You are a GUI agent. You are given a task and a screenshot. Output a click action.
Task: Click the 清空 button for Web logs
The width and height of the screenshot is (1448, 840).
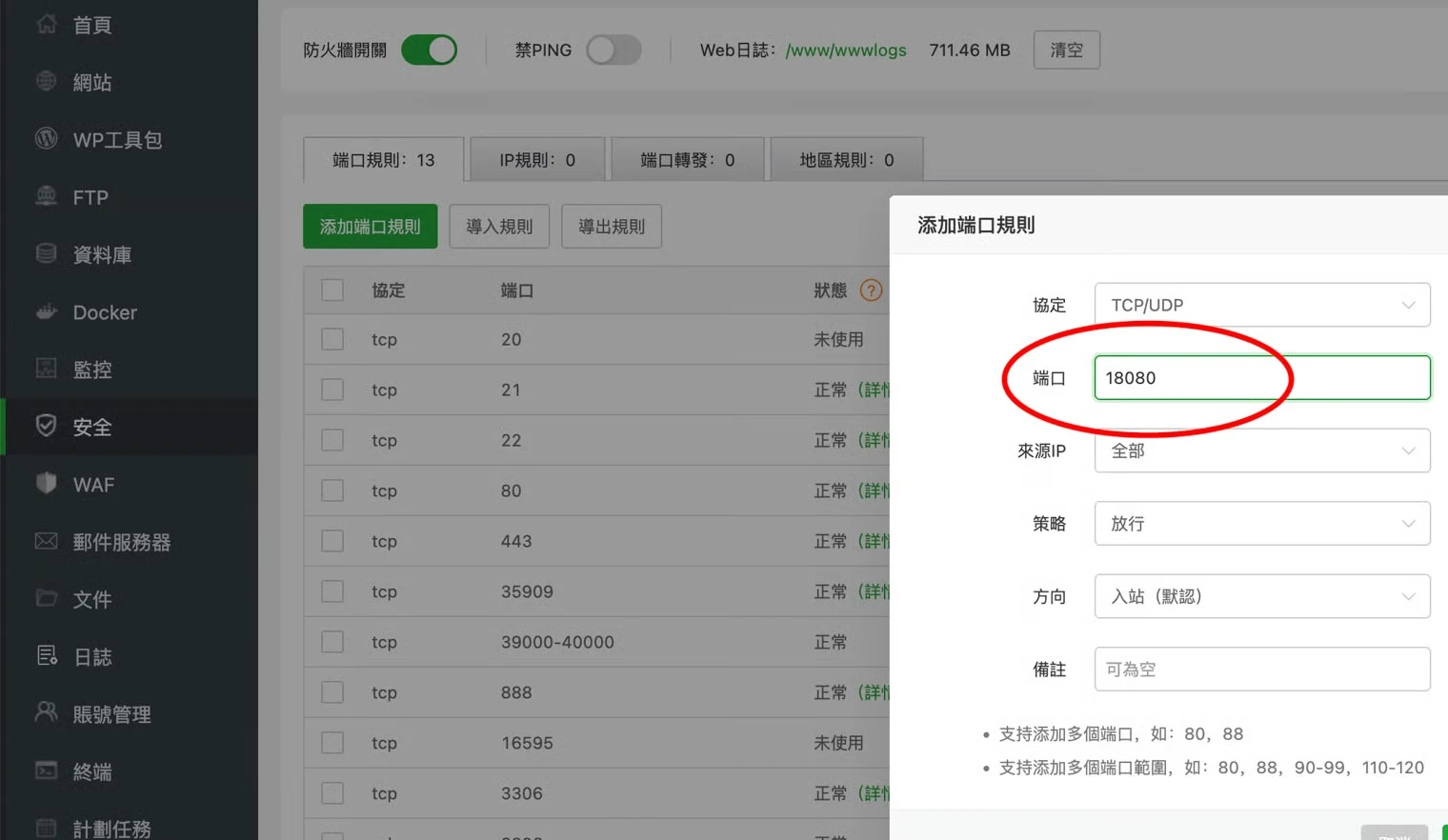coord(1066,50)
